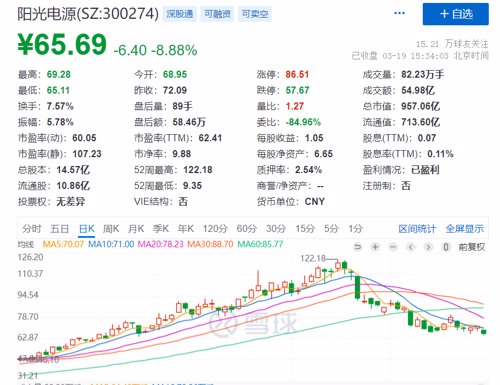This screenshot has height=385, width=500.
Task: Click the 可卖空 tag
Action: coord(255,14)
